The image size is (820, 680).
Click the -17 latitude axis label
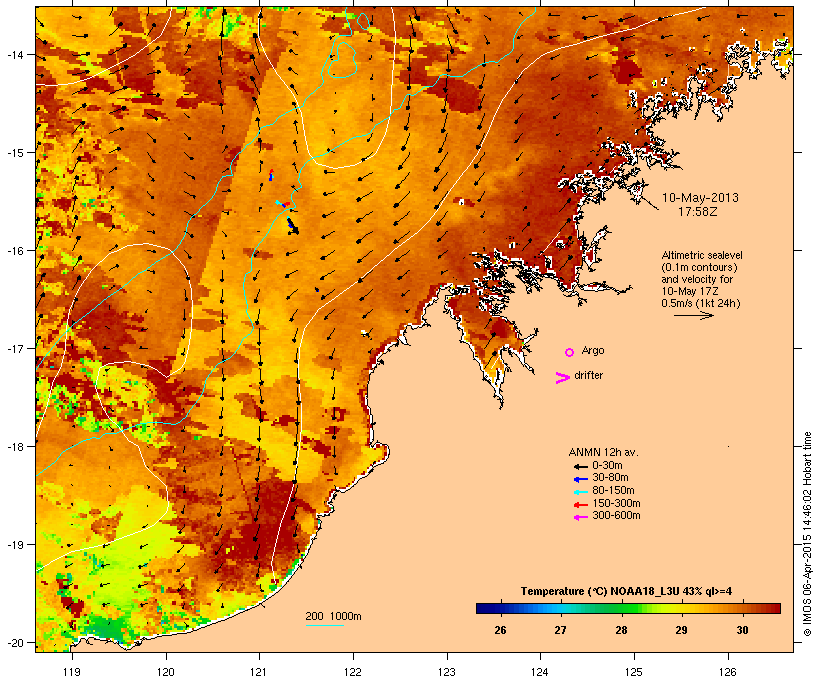(x=14, y=348)
